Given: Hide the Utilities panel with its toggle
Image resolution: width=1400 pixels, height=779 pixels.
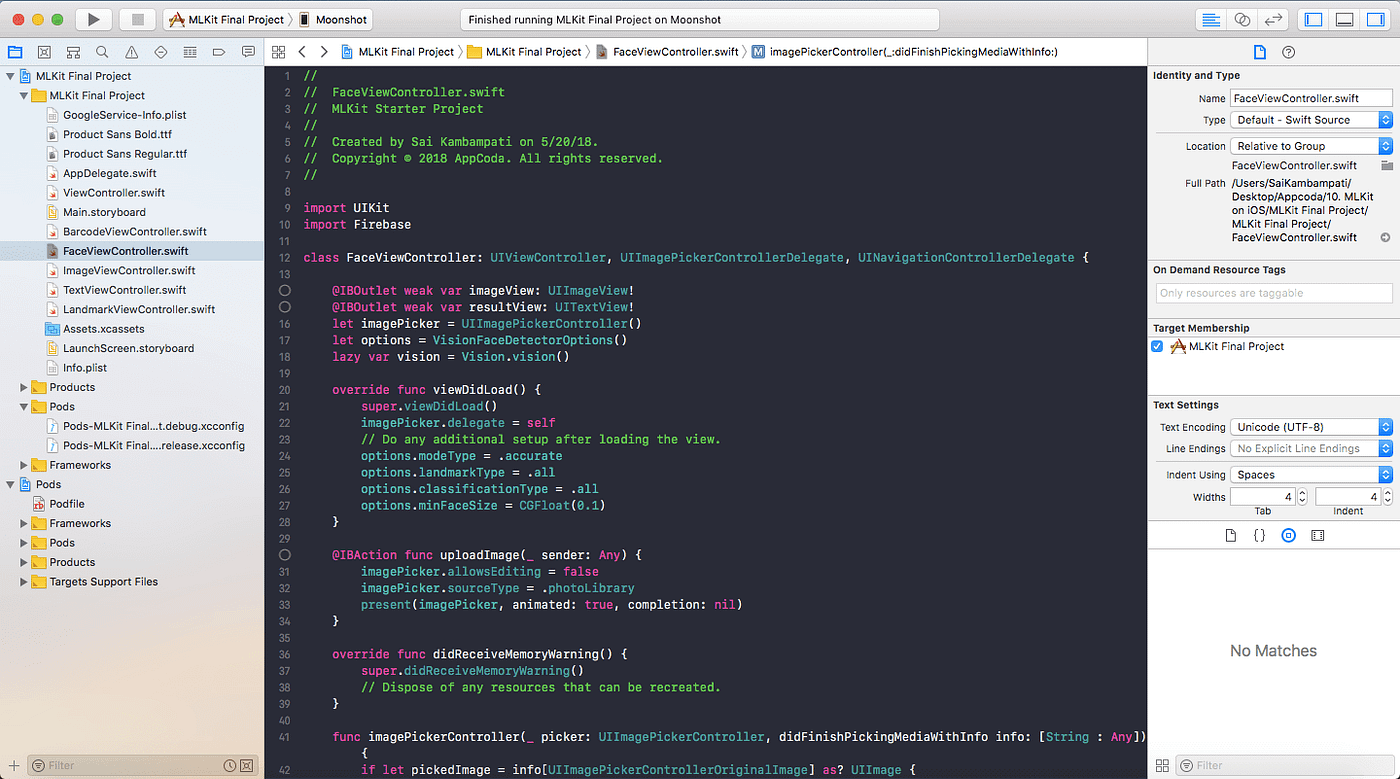Looking at the screenshot, I should [1375, 19].
